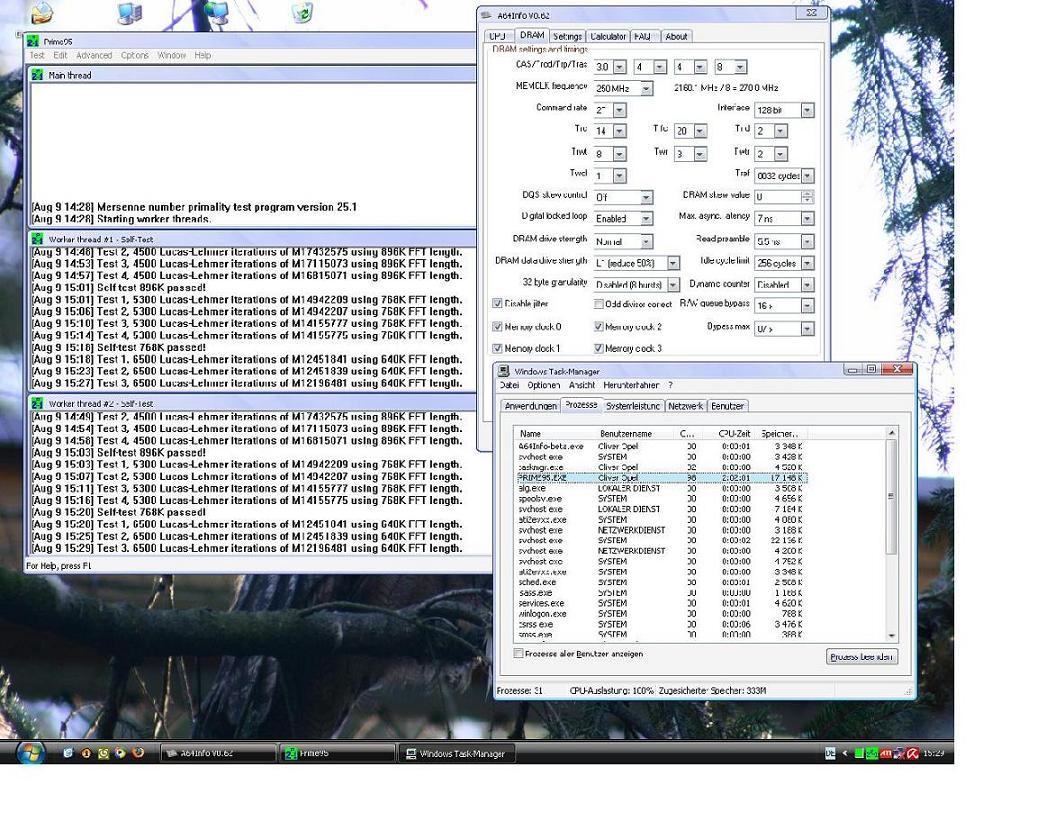Open the My Computer desktop icon
The image size is (1037, 830).
(129, 12)
